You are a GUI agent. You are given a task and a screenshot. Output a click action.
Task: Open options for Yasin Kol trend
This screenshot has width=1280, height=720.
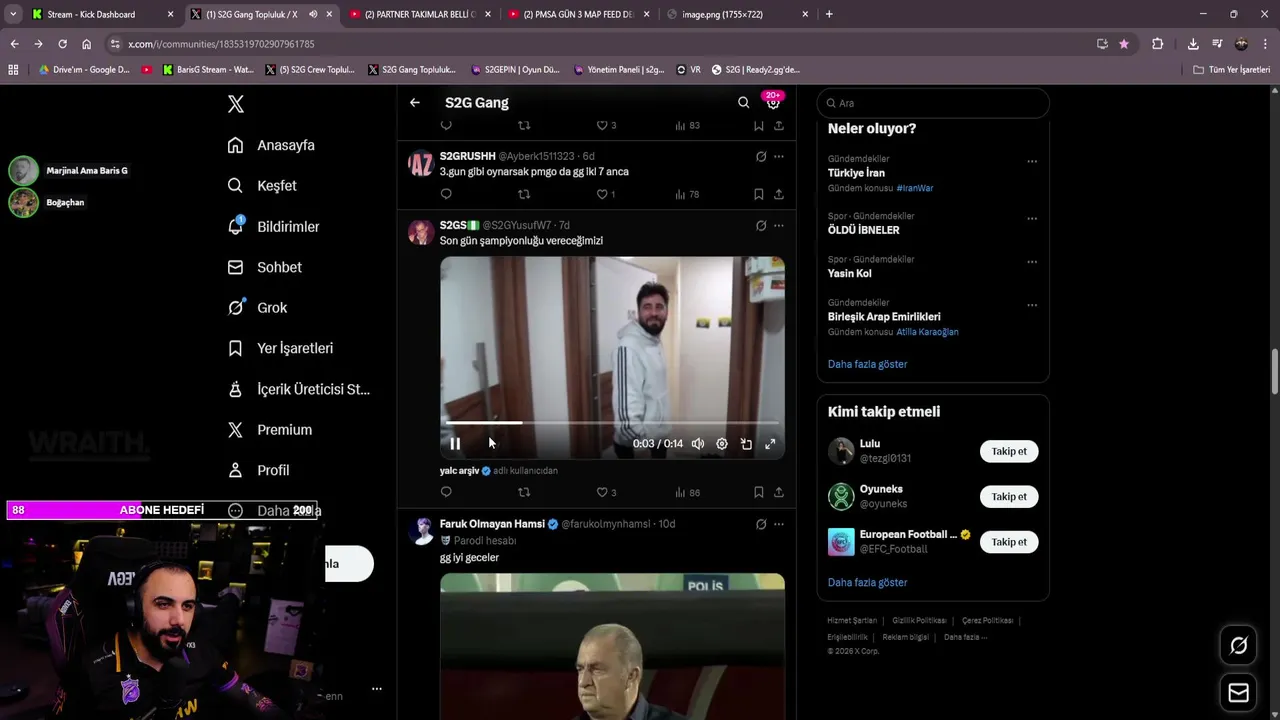1032,262
